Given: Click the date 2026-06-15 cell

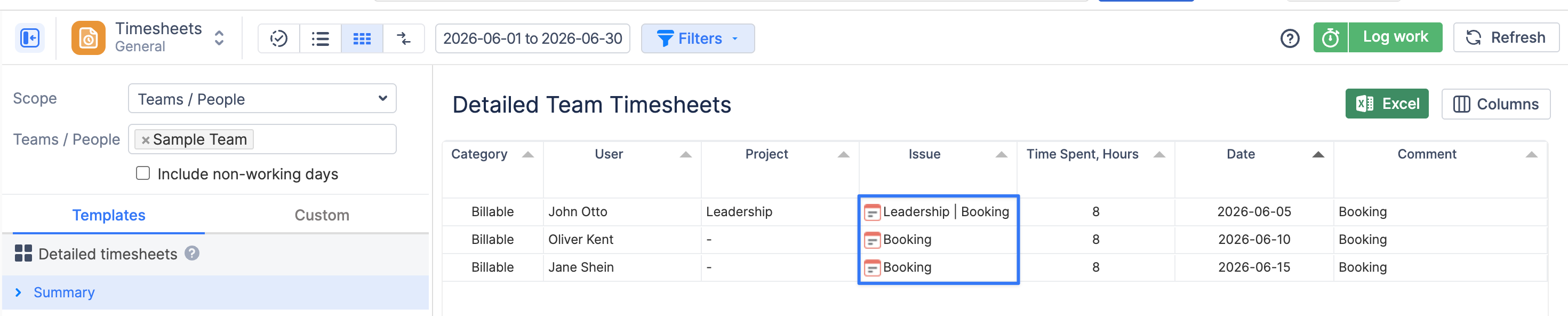Looking at the screenshot, I should [1254, 267].
